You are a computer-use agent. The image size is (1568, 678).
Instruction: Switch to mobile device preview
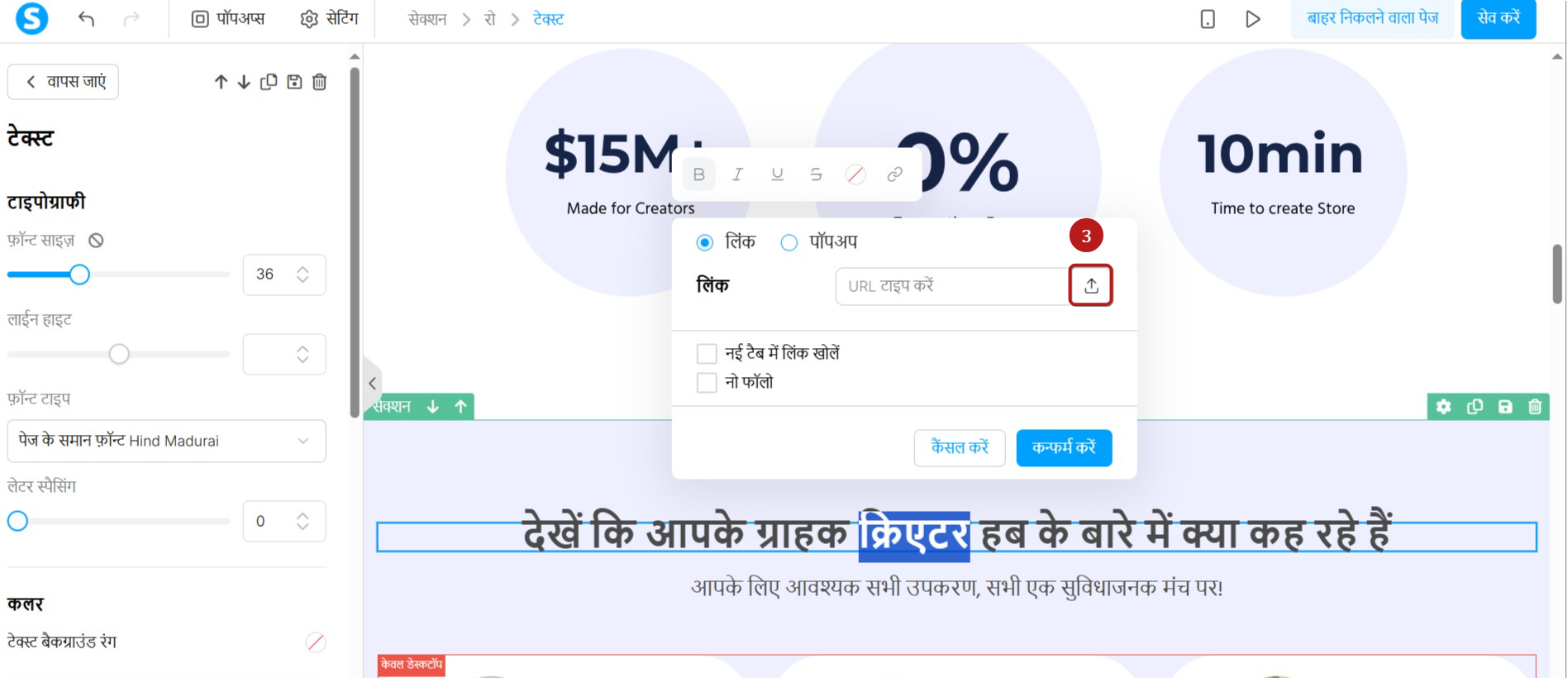[1208, 19]
